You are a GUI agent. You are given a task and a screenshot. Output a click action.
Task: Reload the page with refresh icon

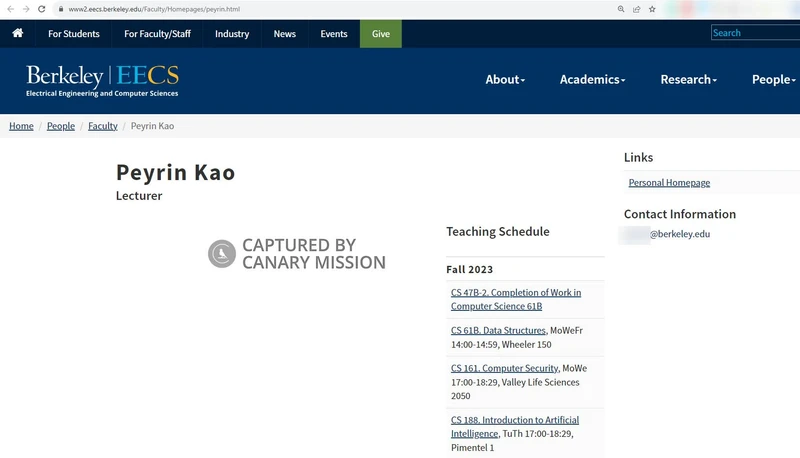click(x=42, y=9)
